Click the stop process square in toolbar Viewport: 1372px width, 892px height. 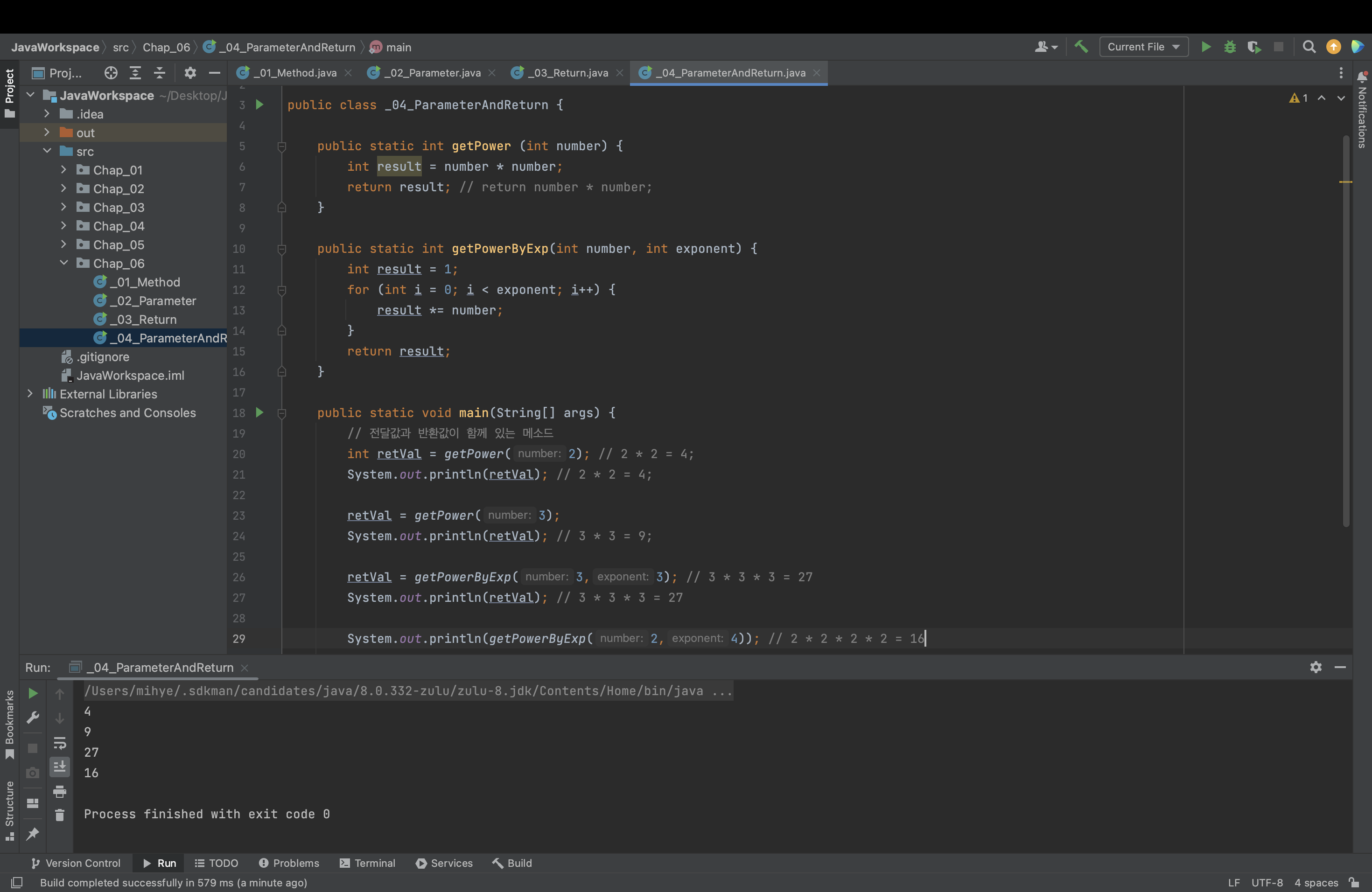pos(1278,47)
